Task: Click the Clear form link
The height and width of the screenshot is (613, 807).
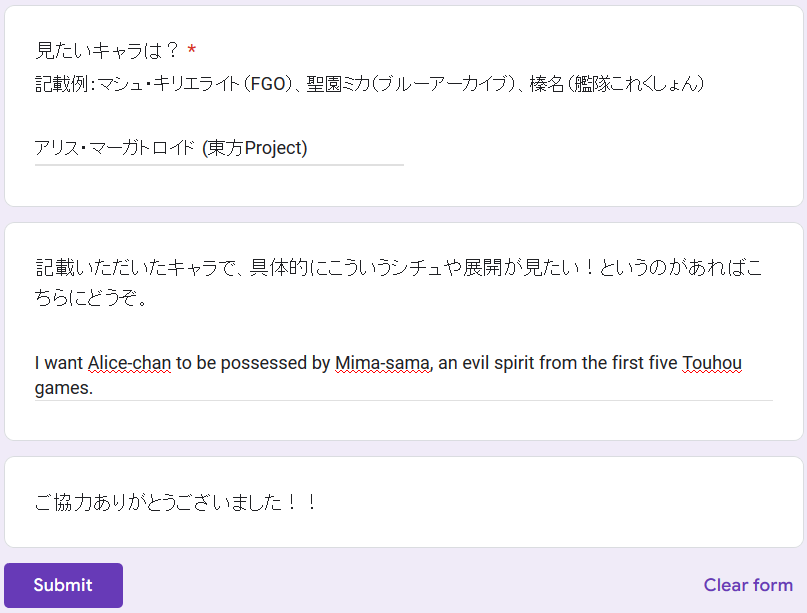Action: pyautogui.click(x=747, y=585)
